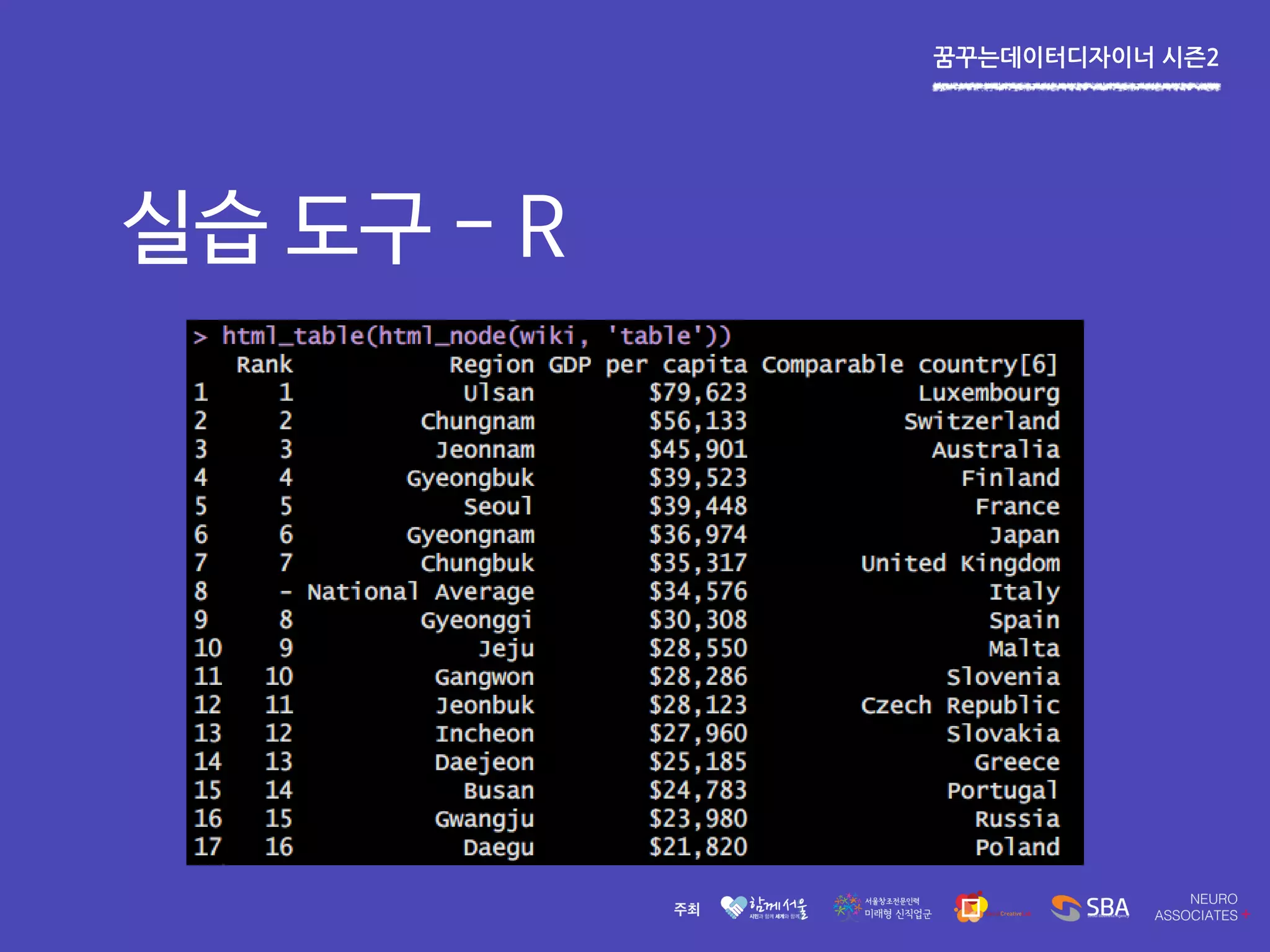Select the Gyeongnam region cell
The image size is (1270, 952).
click(471, 535)
